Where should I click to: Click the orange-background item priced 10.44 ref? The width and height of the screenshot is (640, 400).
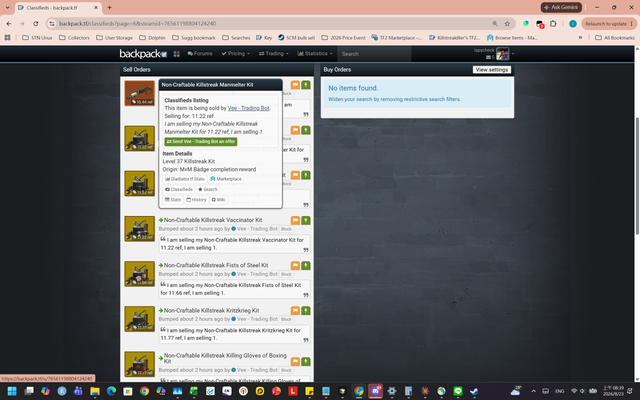pyautogui.click(x=140, y=93)
